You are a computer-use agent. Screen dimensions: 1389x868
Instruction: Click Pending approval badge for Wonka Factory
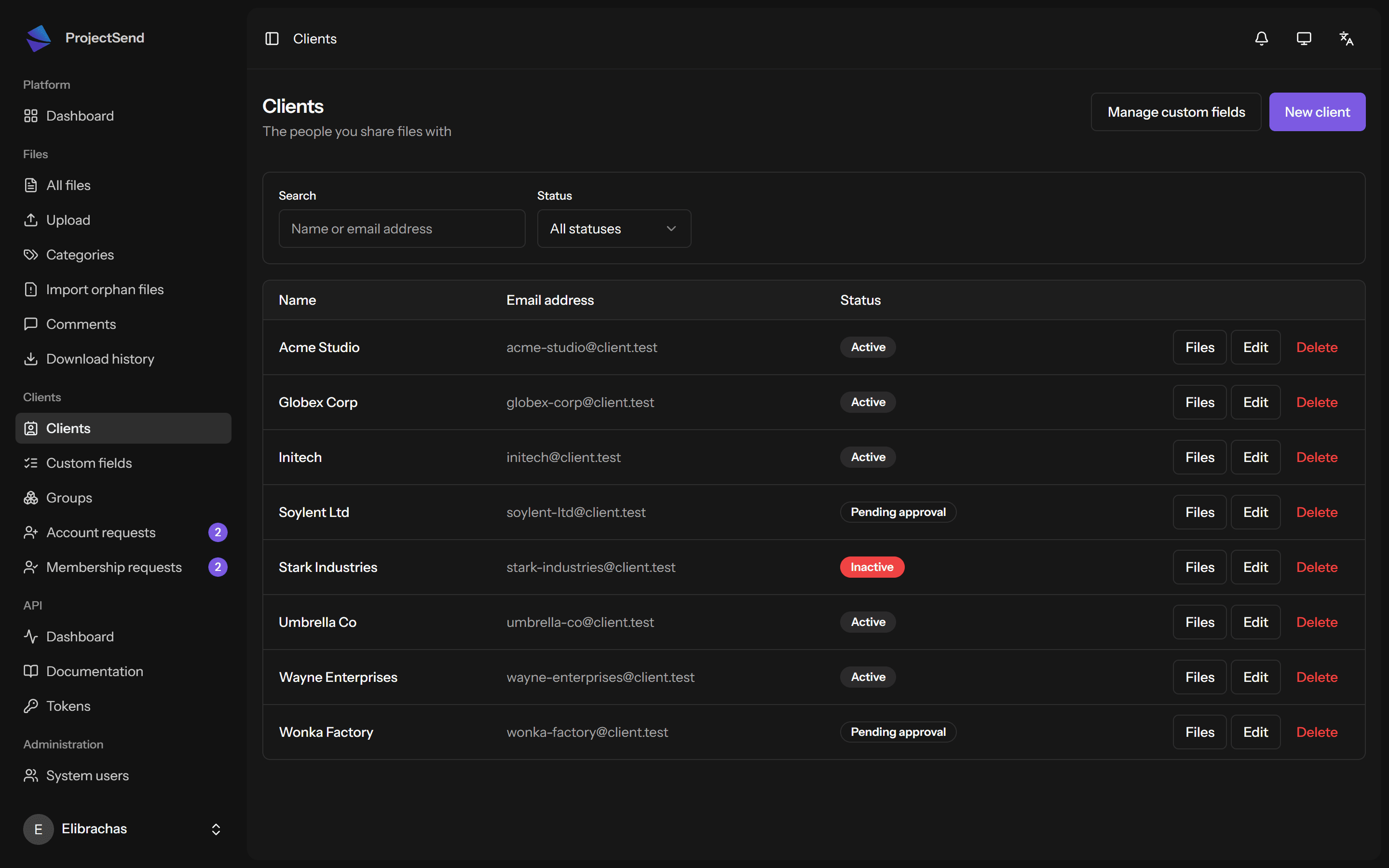pos(898,732)
